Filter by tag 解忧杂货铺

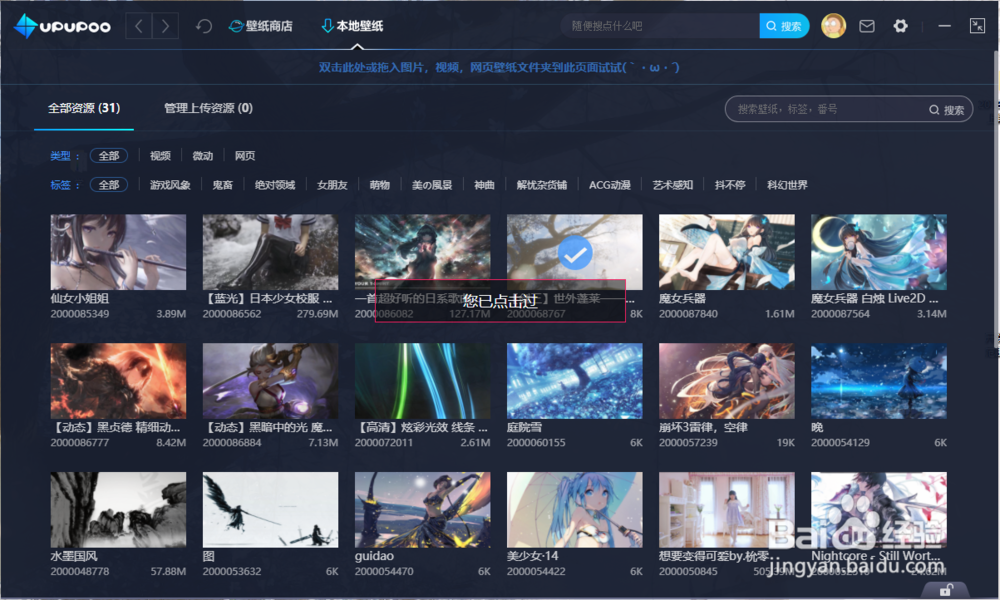[541, 185]
